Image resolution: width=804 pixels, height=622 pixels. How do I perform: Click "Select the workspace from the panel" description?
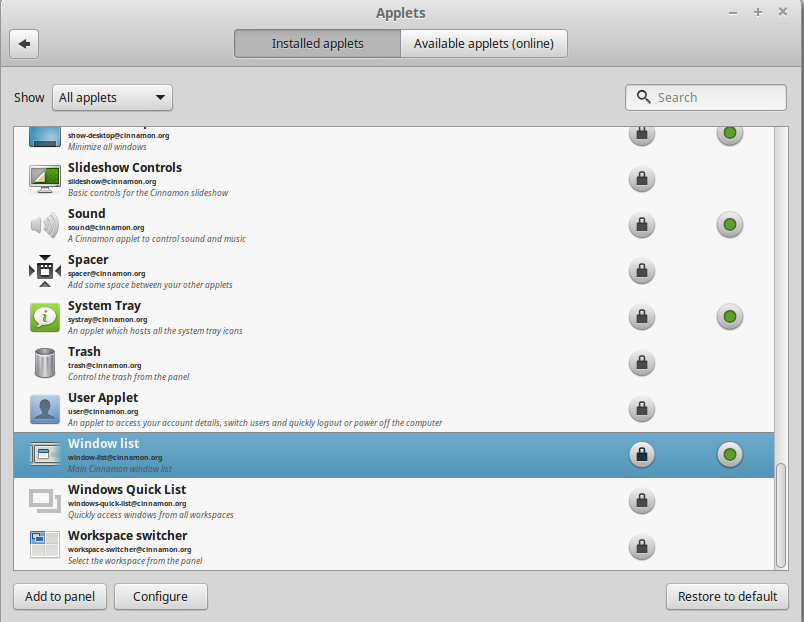click(135, 561)
